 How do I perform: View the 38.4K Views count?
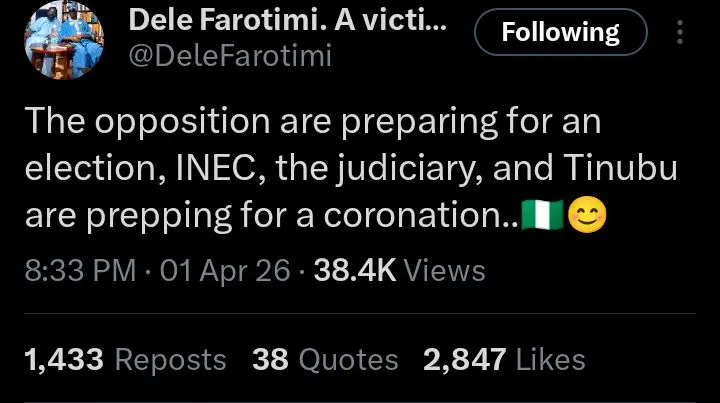[400, 270]
